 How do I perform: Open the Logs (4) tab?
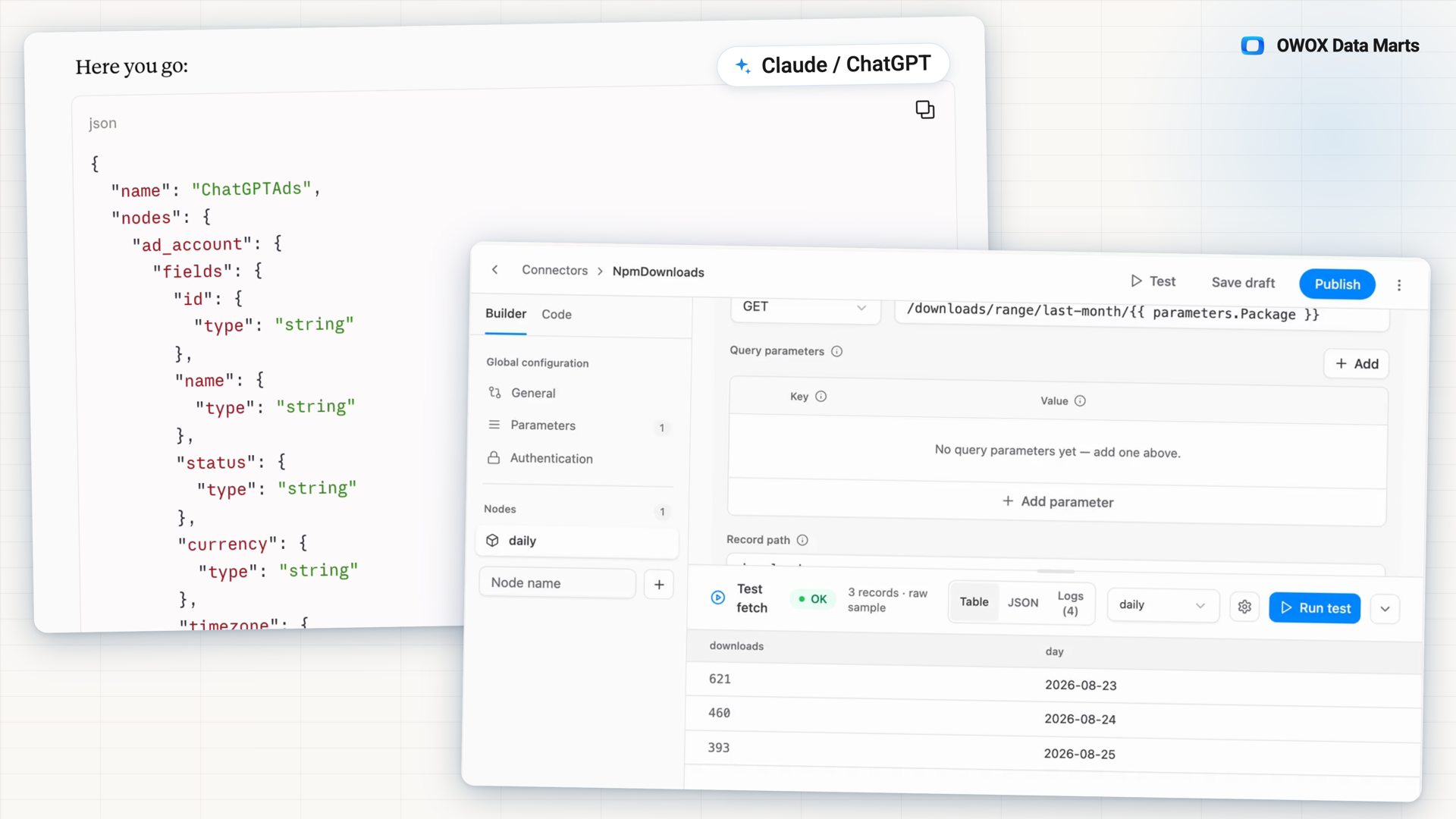(1070, 604)
